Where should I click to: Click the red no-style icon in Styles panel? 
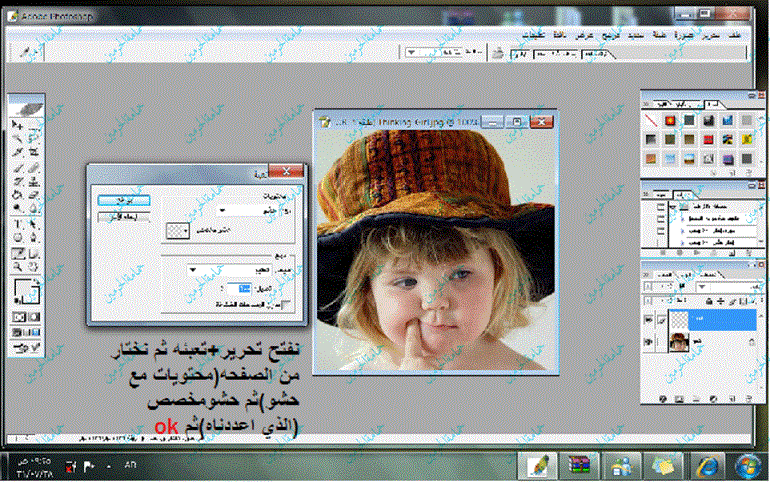651,120
